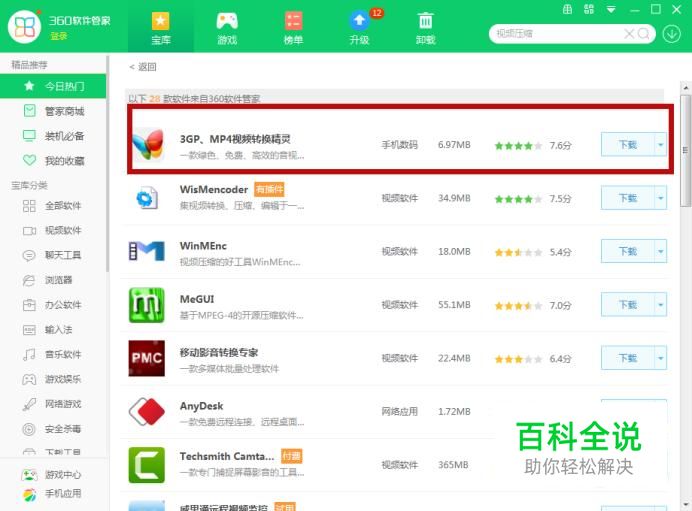The image size is (692, 511).
Task: Click the AnyDesk app icon
Action: (147, 411)
